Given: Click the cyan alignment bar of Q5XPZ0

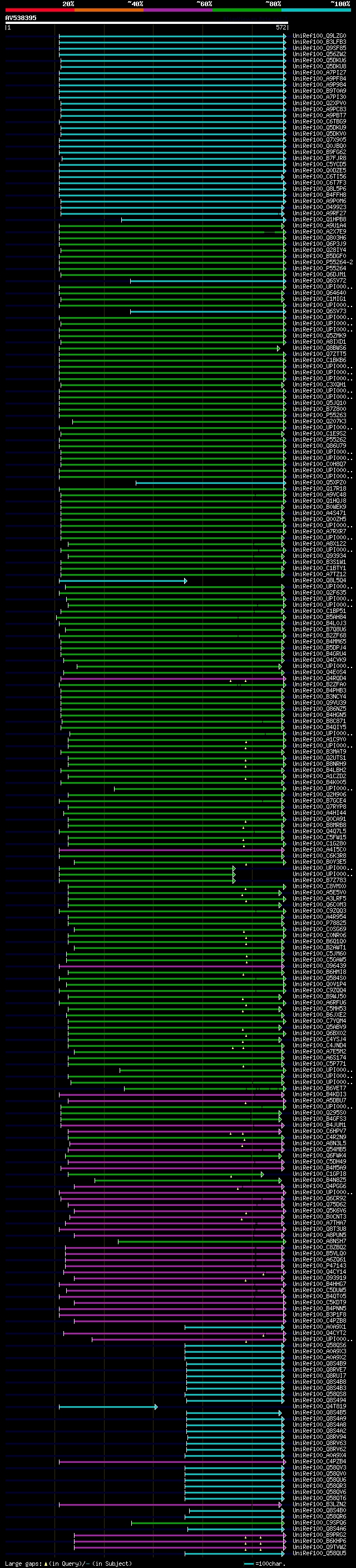Looking at the screenshot, I should tap(211, 483).
